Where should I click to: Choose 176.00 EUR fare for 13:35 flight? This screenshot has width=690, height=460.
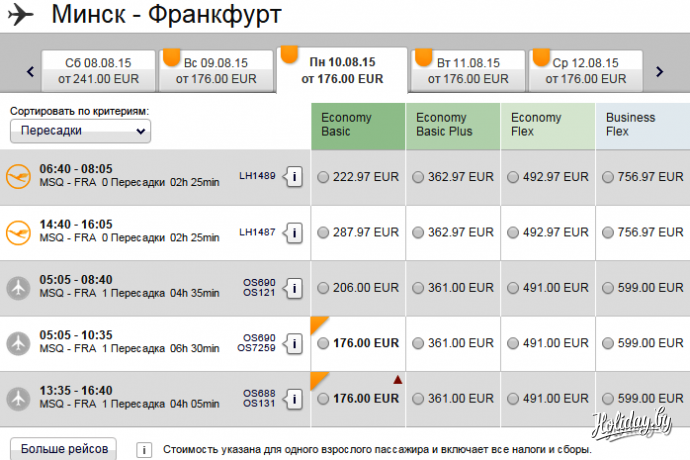click(323, 398)
